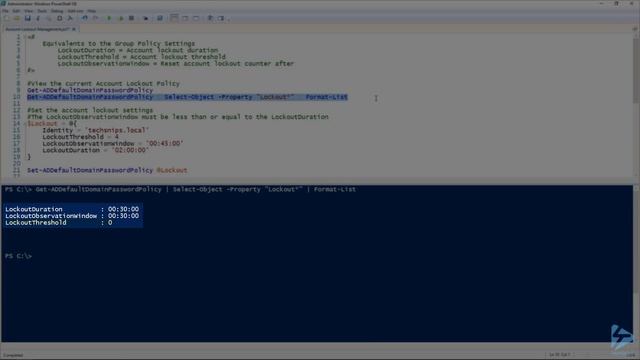Screen dimensions: 640x360
Task: Collapse the $Lockout hashtable at line 14
Action: point(24,123)
